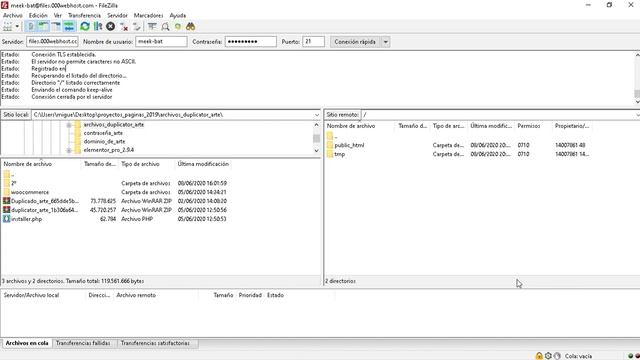
Task: Search files with binoculars icon
Action: tap(191, 27)
